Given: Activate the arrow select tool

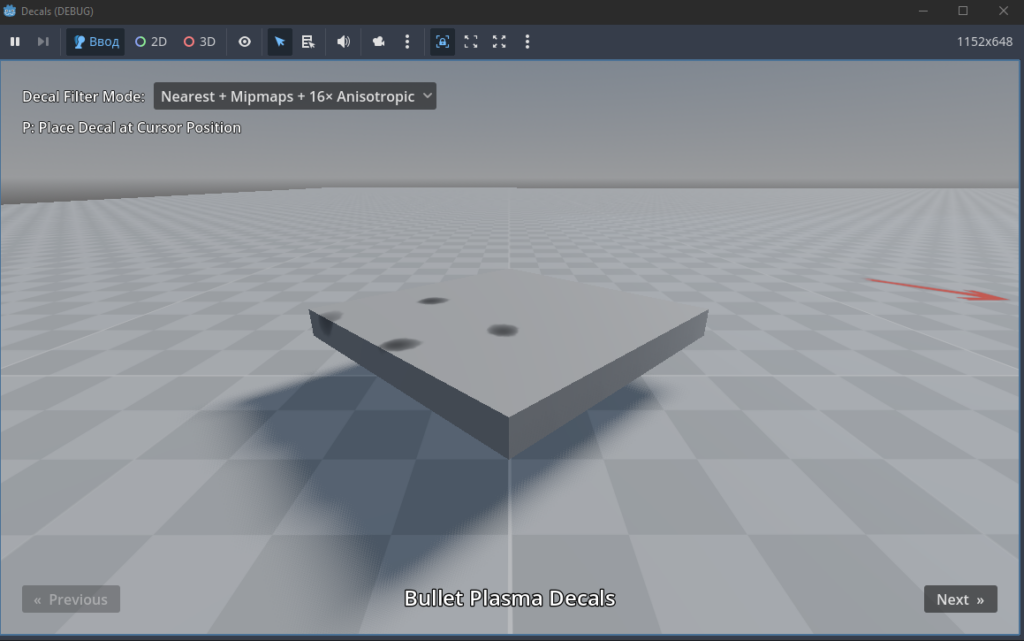Looking at the screenshot, I should (280, 42).
